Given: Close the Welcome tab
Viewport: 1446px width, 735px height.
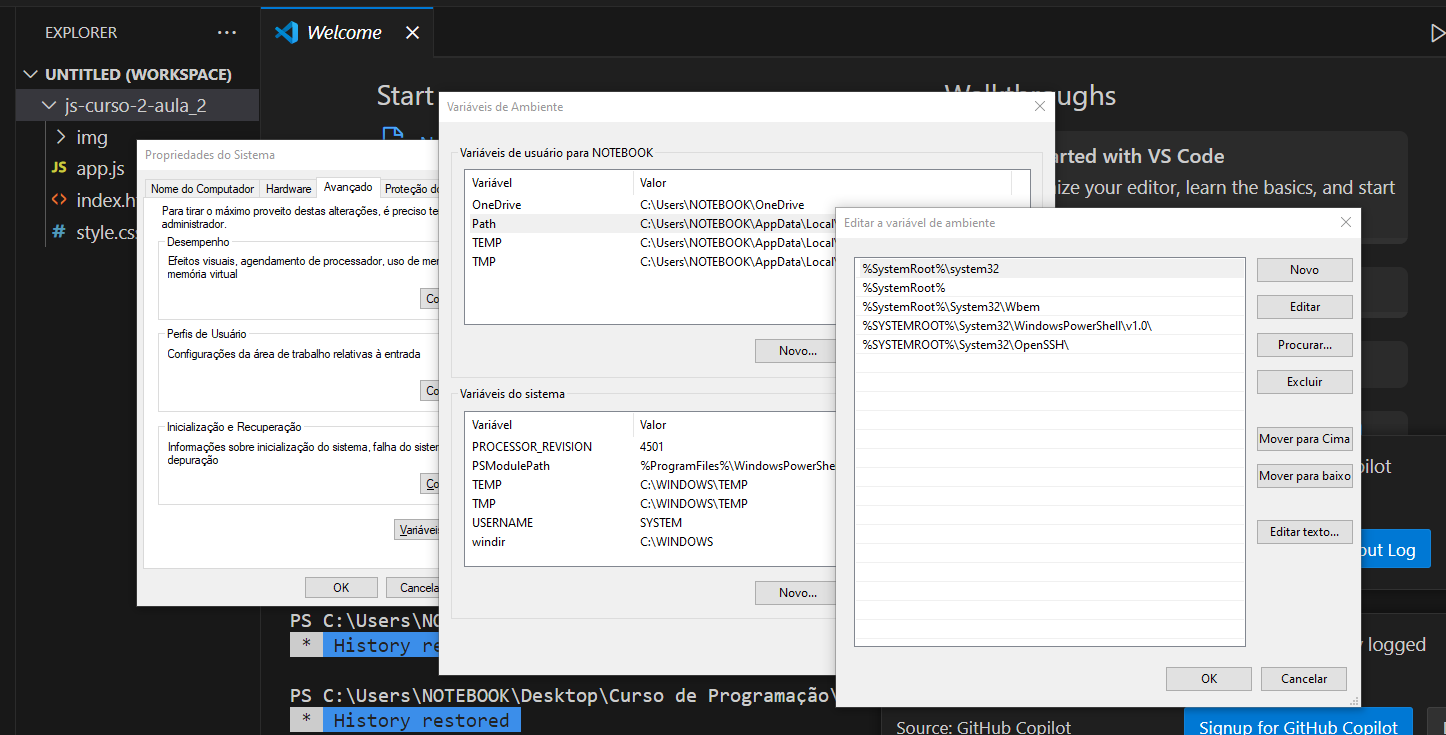Looking at the screenshot, I should coord(412,33).
